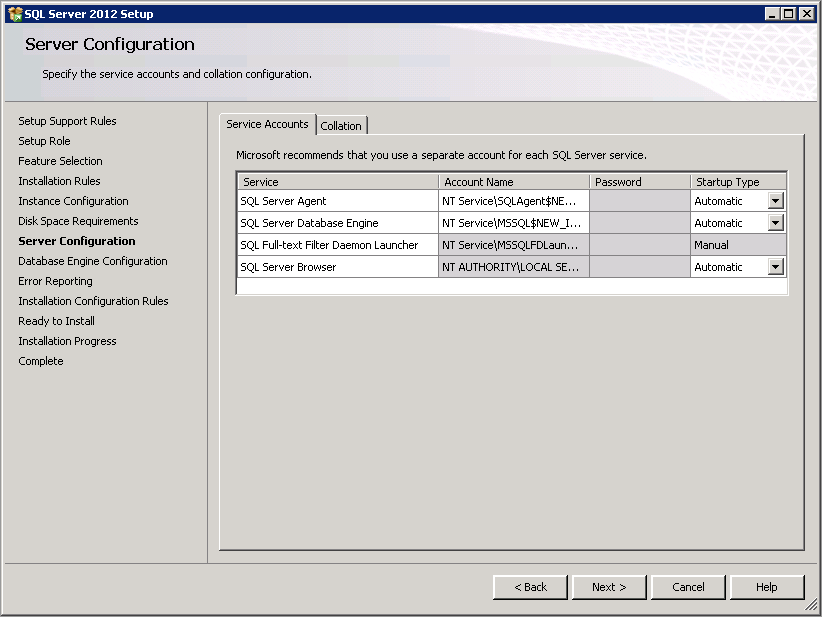Close the SQL Server 2012 Setup window
This screenshot has width=822, height=617.
(806, 14)
